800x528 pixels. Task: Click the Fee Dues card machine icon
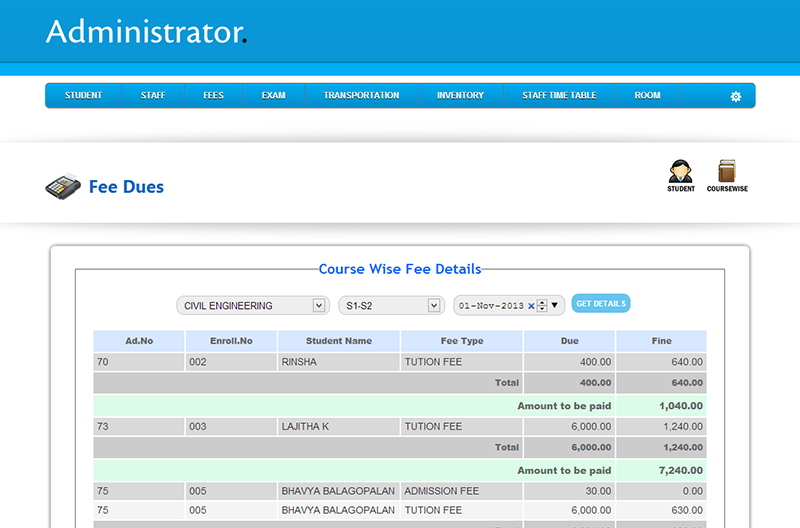pos(62,187)
